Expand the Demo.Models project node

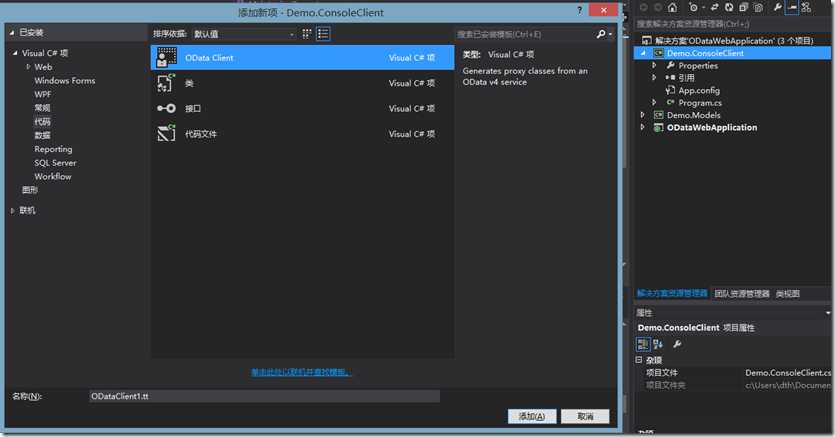tap(643, 114)
